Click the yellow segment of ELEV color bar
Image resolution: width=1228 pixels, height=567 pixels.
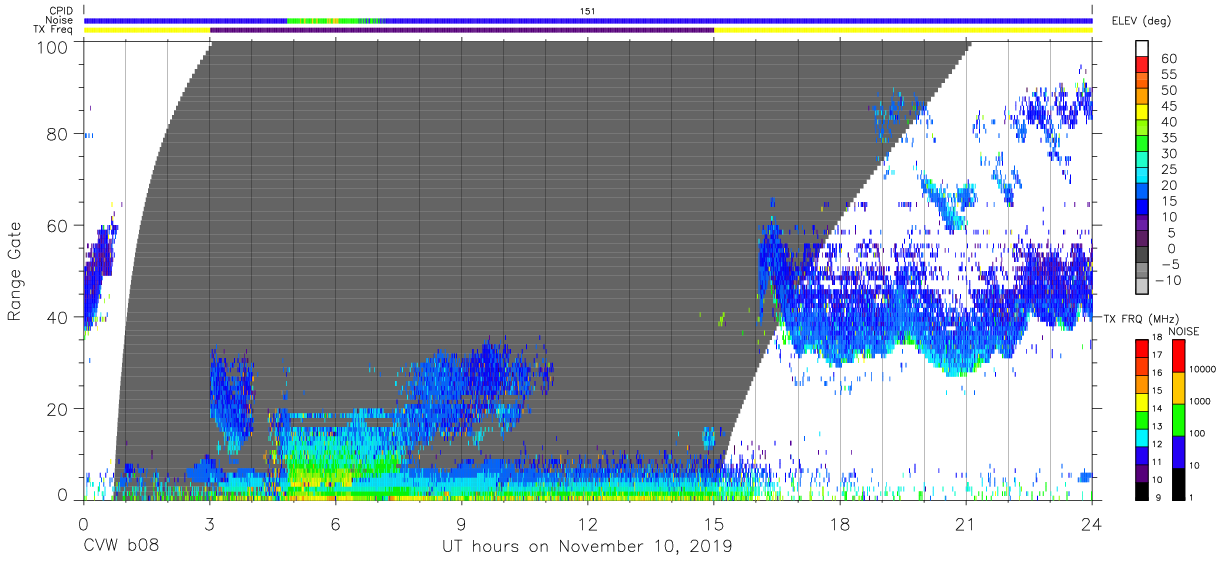[x=1141, y=113]
